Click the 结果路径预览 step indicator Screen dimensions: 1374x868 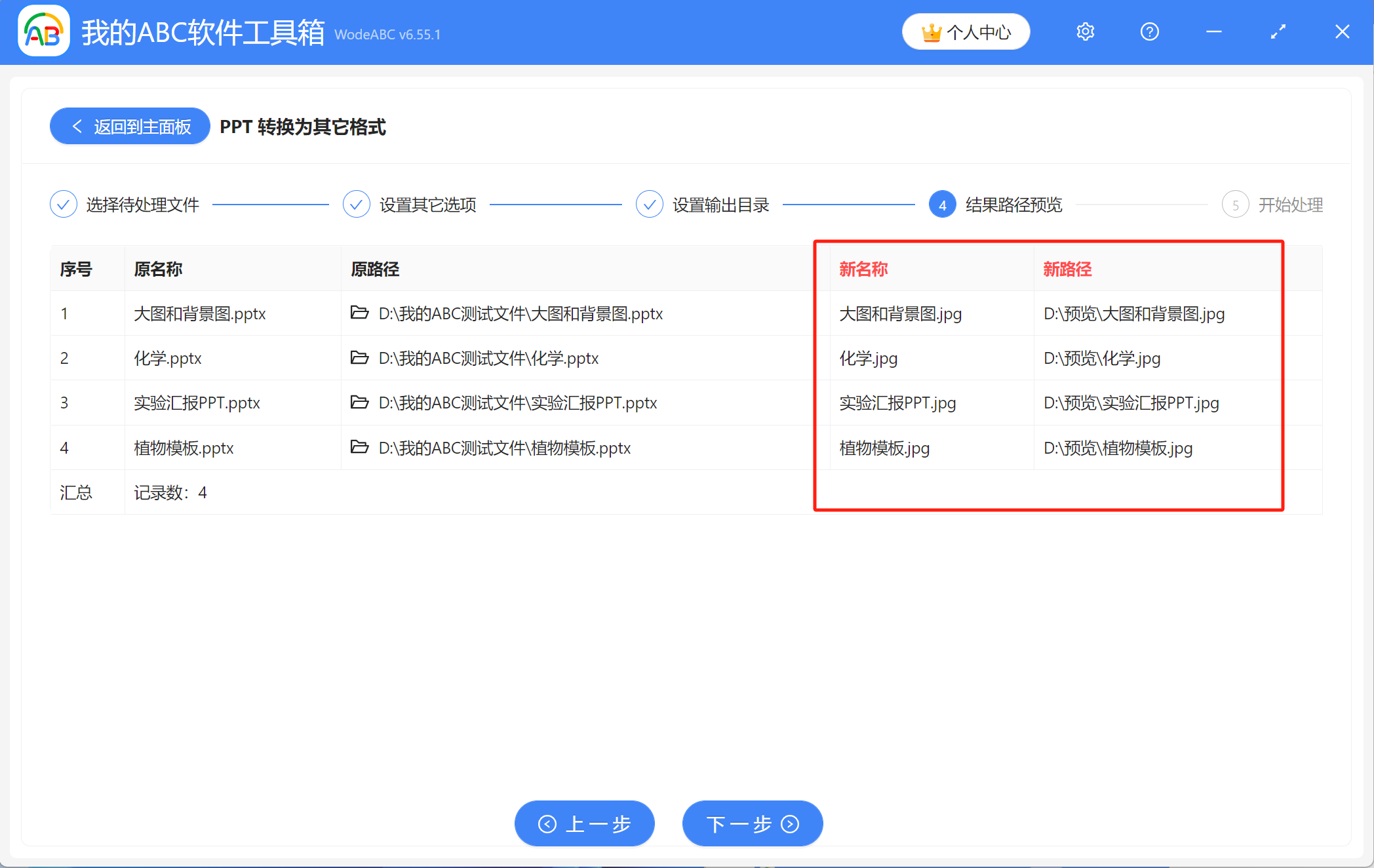point(942,204)
